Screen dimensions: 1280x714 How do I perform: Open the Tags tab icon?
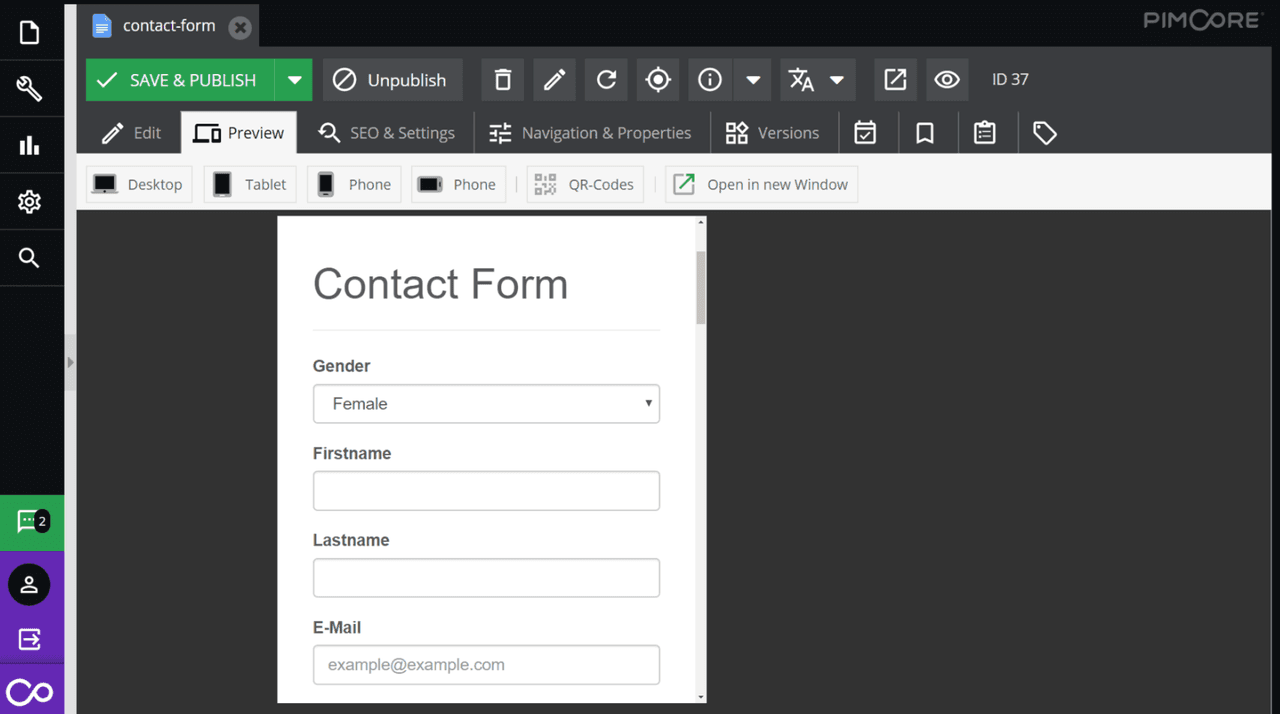(1045, 133)
